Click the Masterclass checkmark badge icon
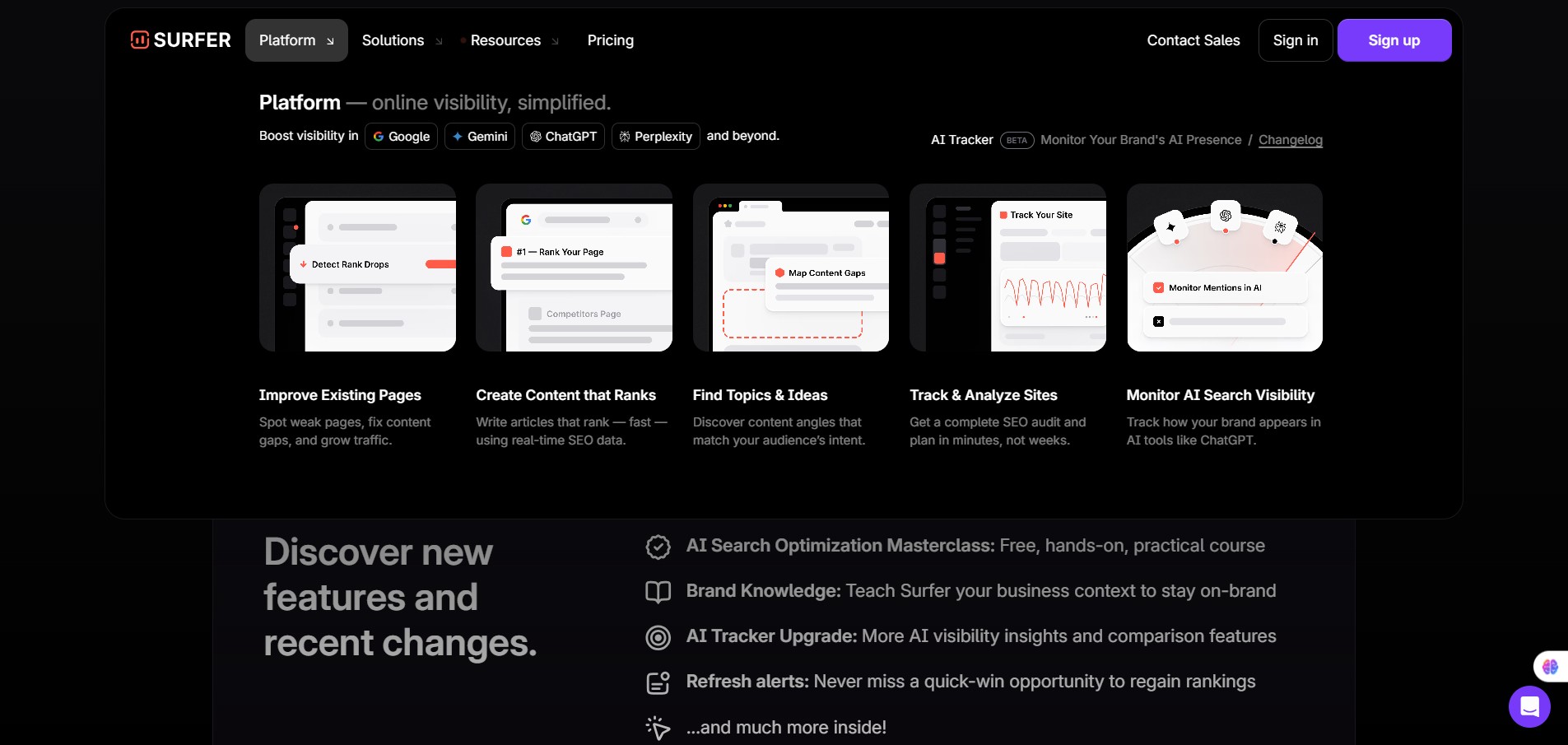 coord(658,547)
